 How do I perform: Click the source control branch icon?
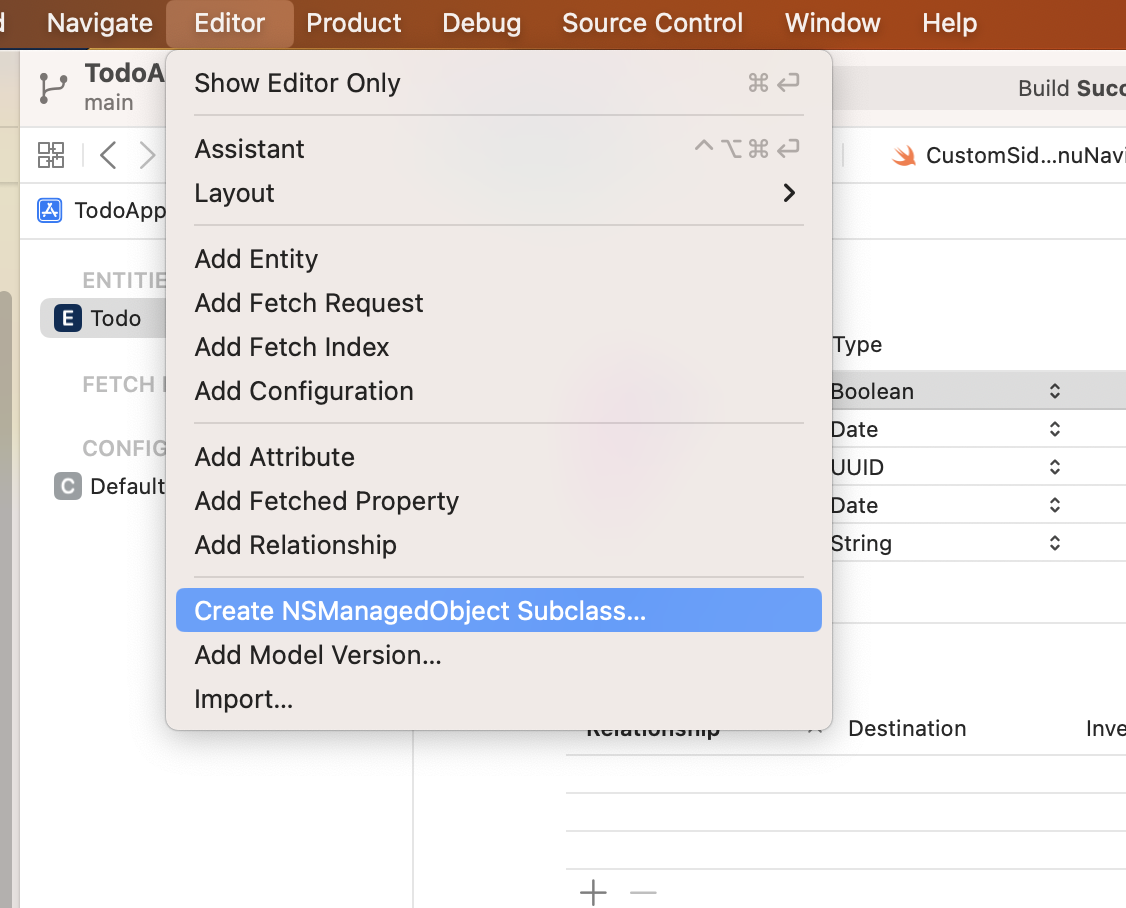click(x=53, y=88)
